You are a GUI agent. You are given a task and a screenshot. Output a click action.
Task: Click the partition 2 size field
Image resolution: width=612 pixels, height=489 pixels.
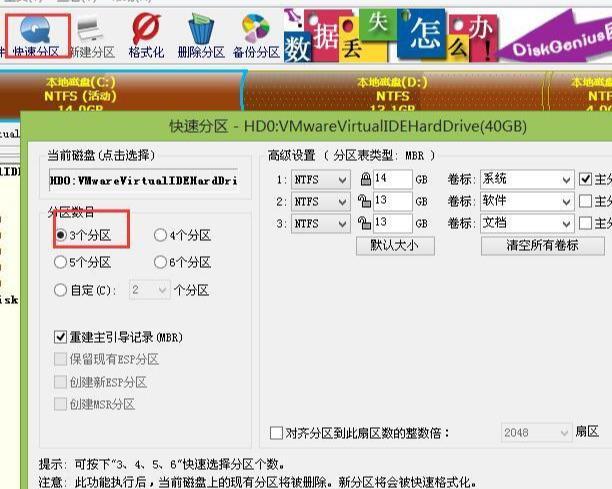coord(393,201)
